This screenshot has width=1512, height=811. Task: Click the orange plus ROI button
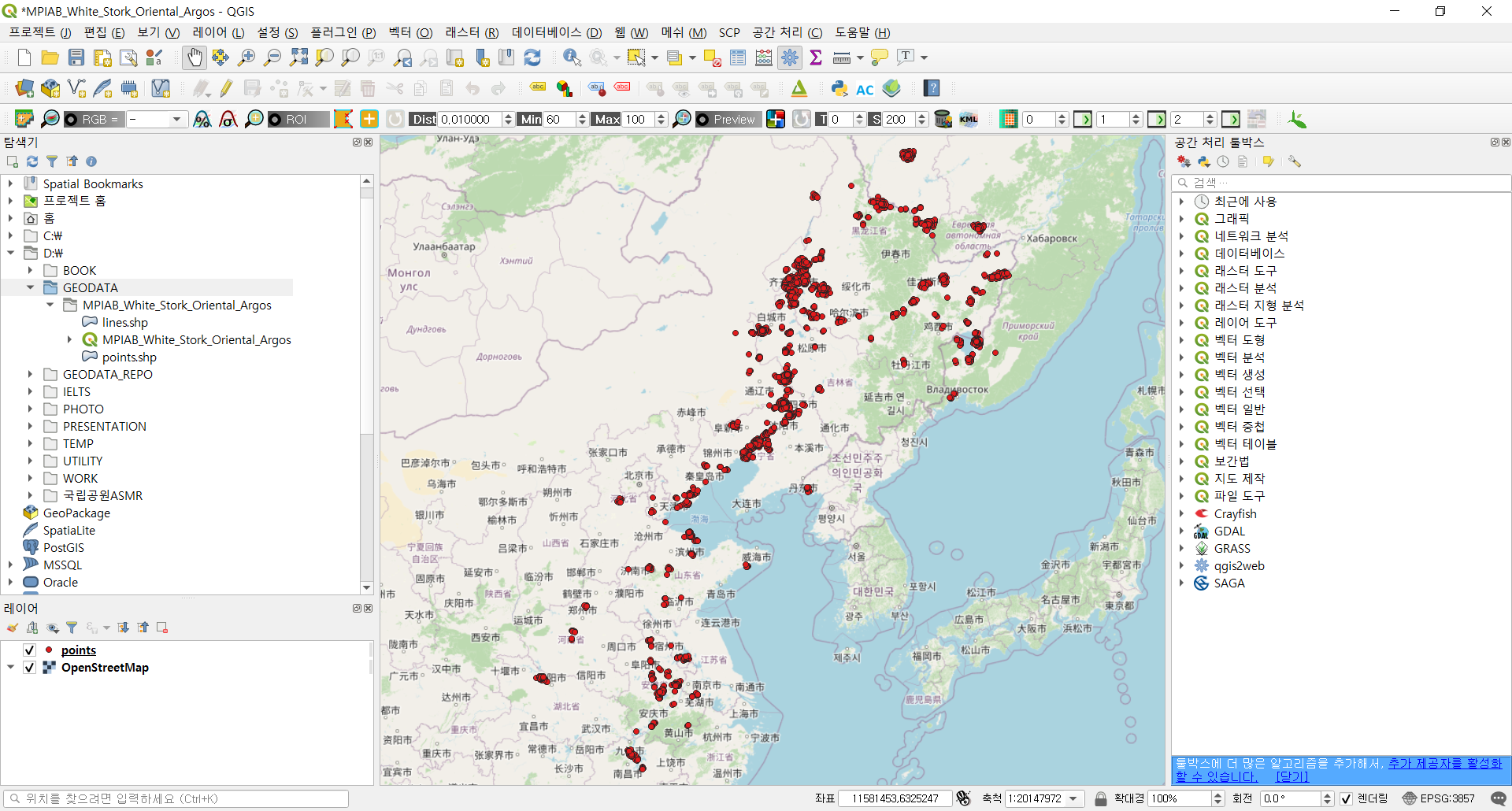[369, 119]
